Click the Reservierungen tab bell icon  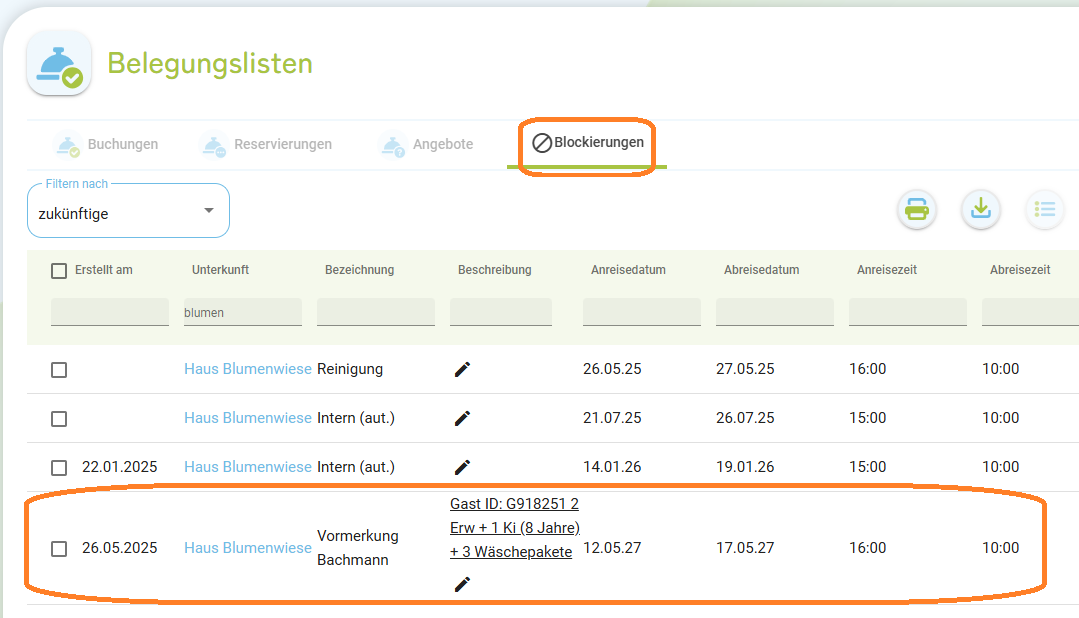click(x=214, y=145)
